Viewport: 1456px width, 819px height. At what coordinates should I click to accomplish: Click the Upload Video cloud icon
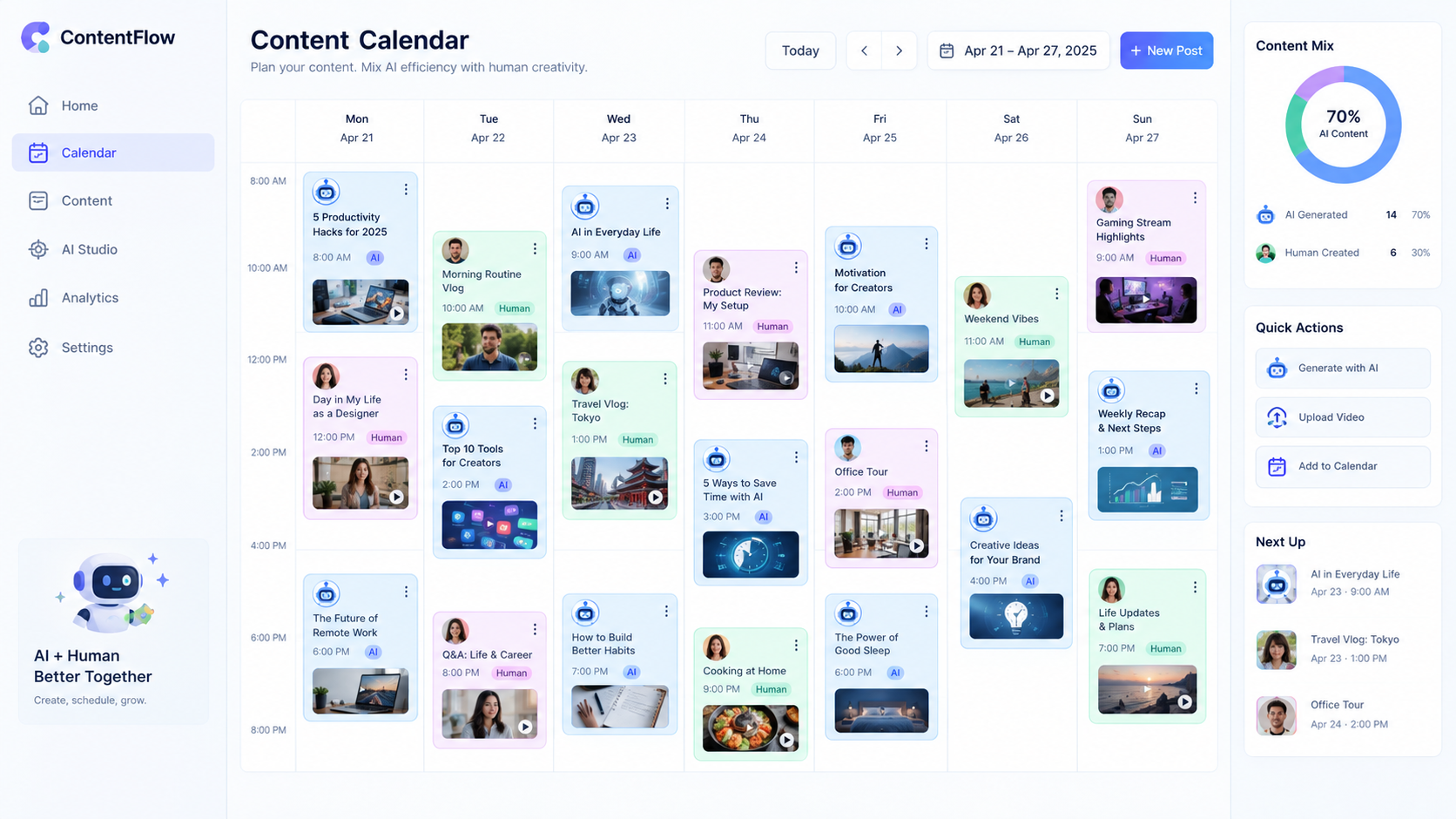(x=1277, y=417)
